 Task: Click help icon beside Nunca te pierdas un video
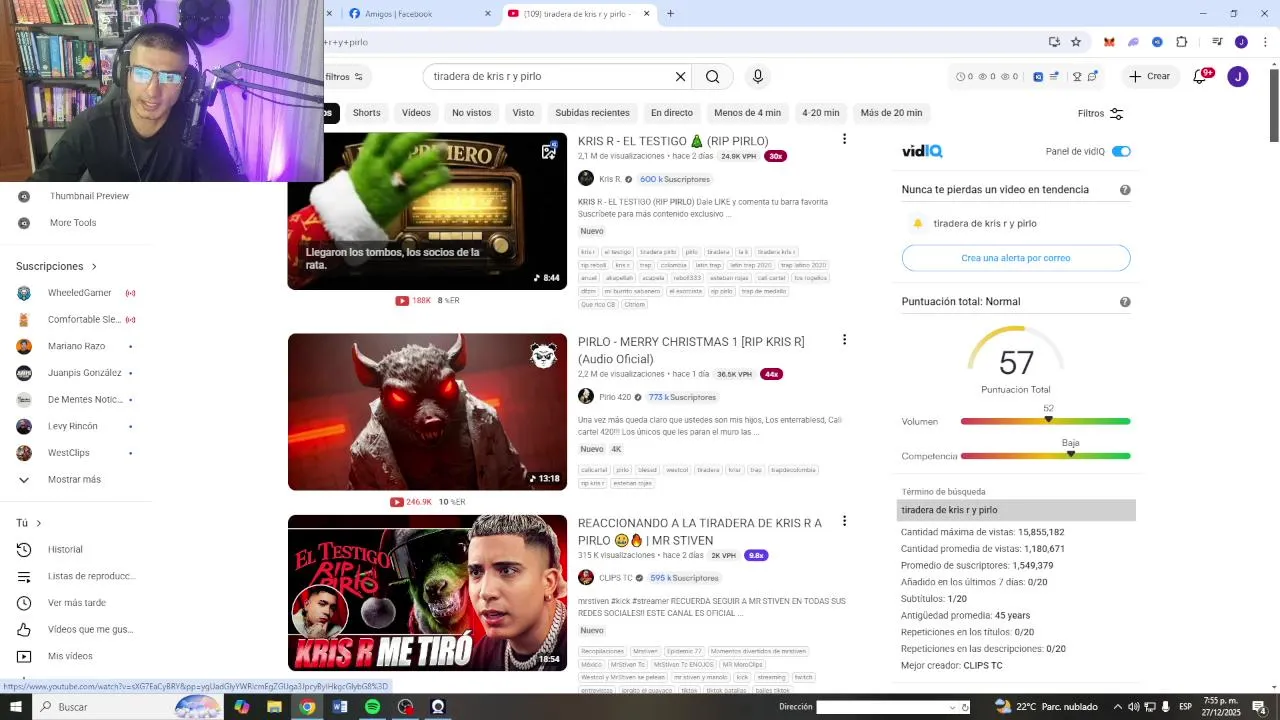click(1125, 190)
